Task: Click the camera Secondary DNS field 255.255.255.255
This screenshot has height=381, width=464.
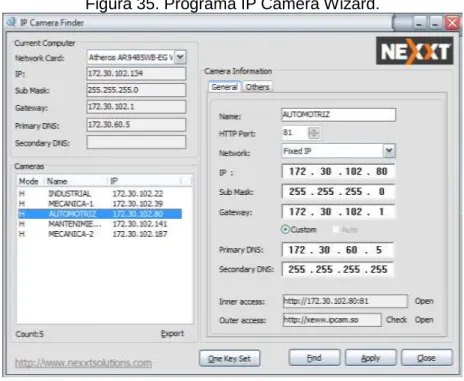Action: (x=337, y=269)
